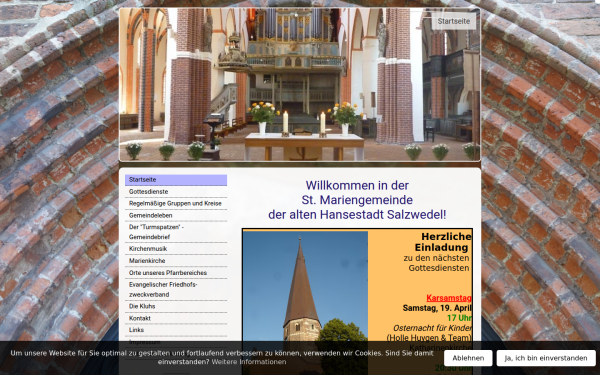Open the Links page
The height and width of the screenshot is (375, 600).
click(x=176, y=330)
